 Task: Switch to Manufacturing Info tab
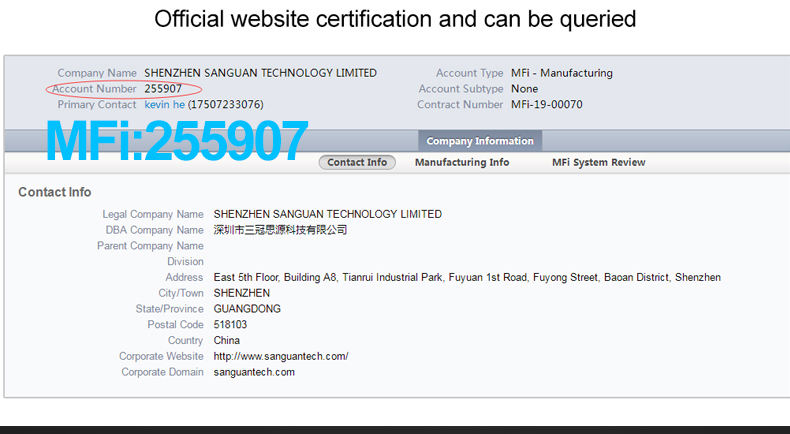[x=462, y=162]
